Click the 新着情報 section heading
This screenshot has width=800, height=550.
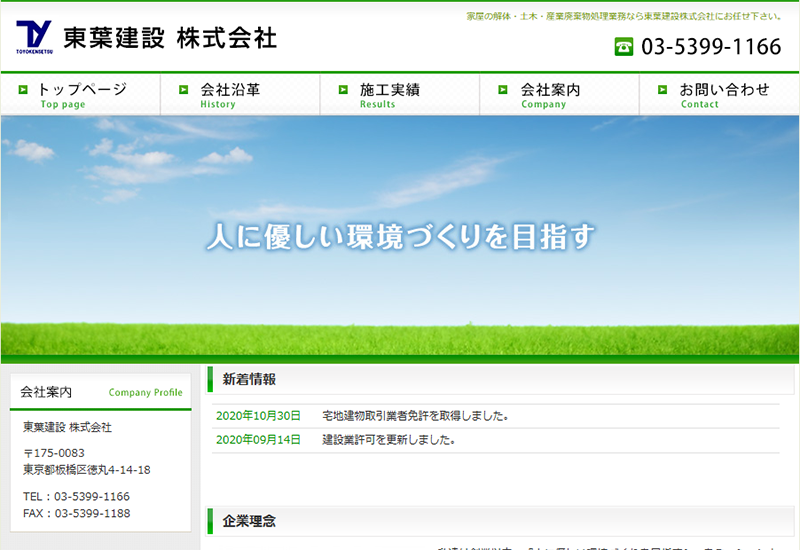click(250, 379)
